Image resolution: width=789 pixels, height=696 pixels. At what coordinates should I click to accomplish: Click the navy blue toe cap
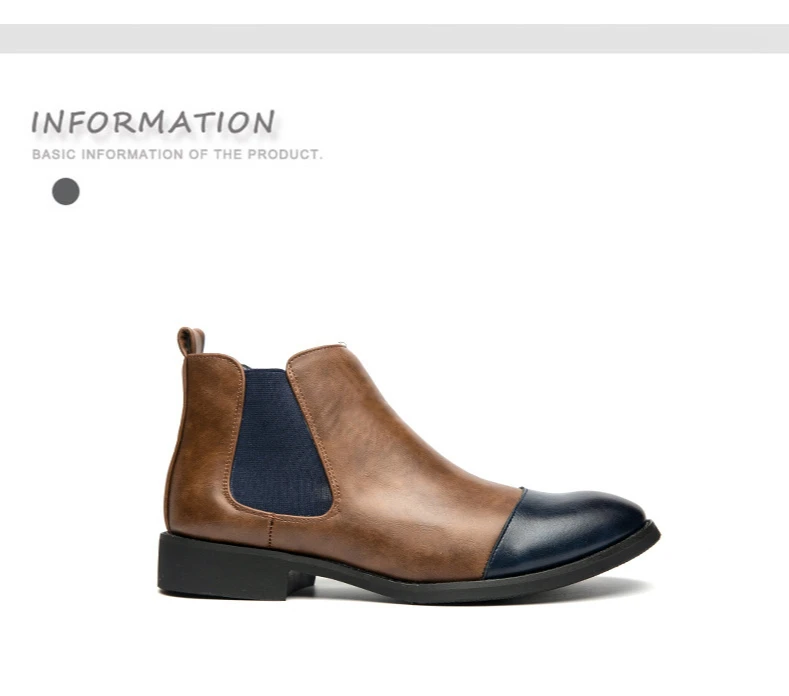564,533
